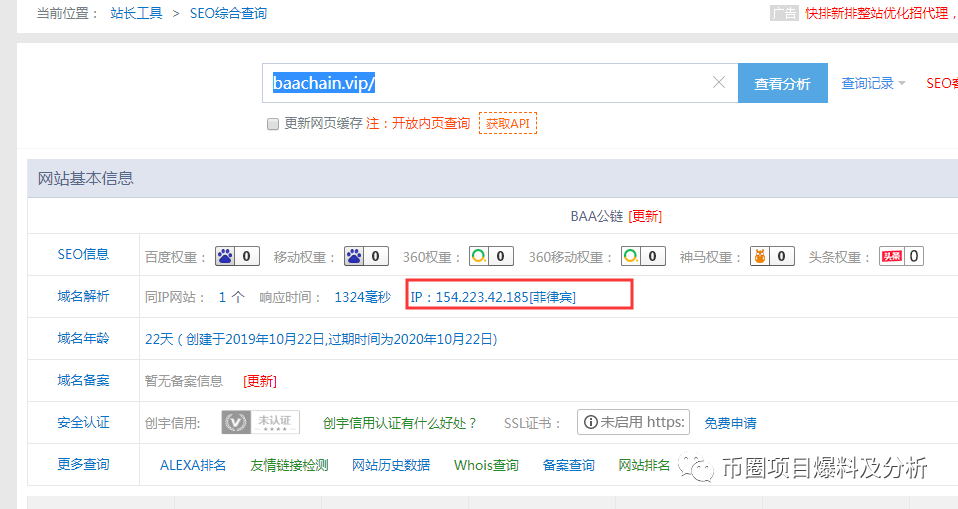Click the ad link 快排新排整站优化招代理
958x509 pixels.
click(x=880, y=13)
